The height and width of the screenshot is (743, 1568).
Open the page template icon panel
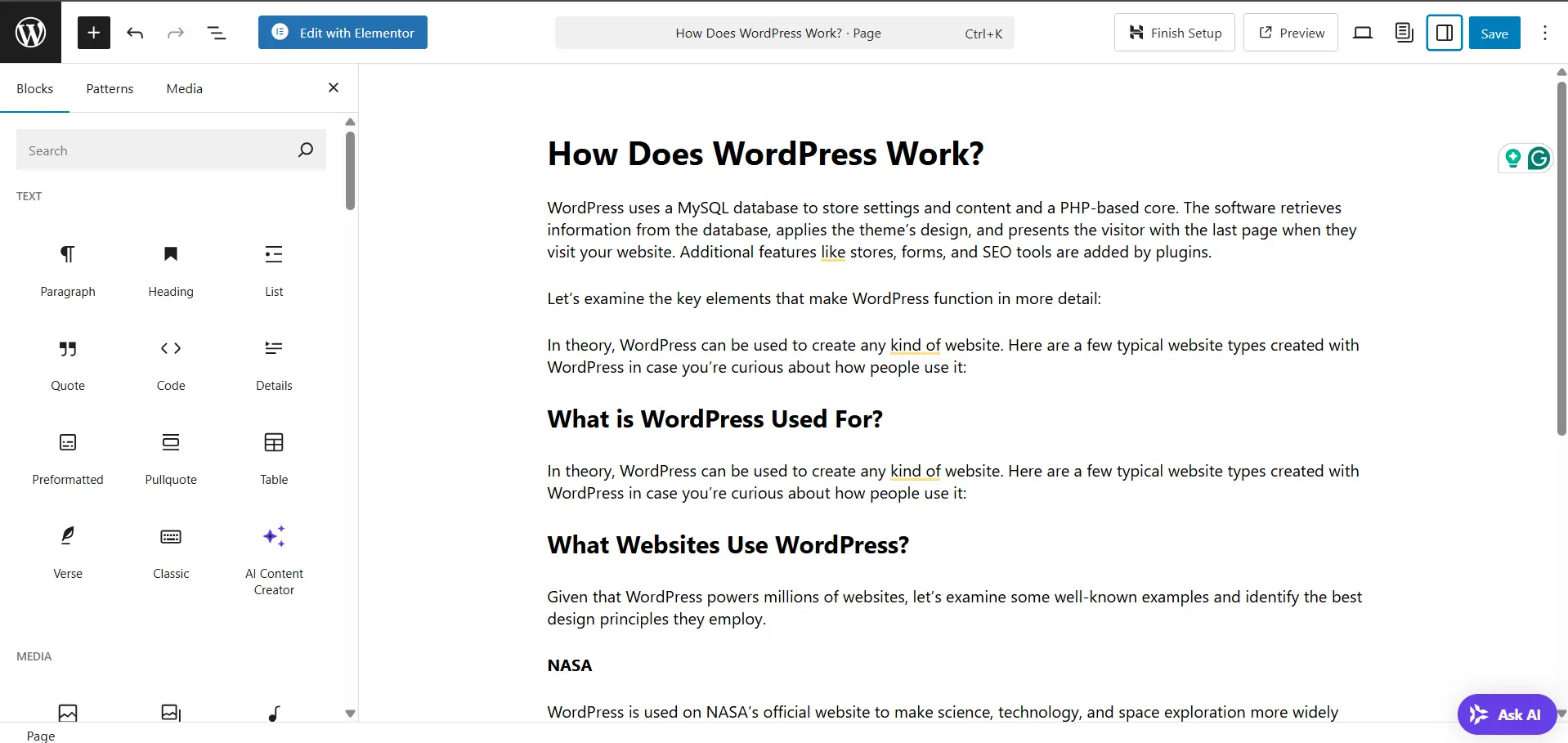tap(1404, 33)
